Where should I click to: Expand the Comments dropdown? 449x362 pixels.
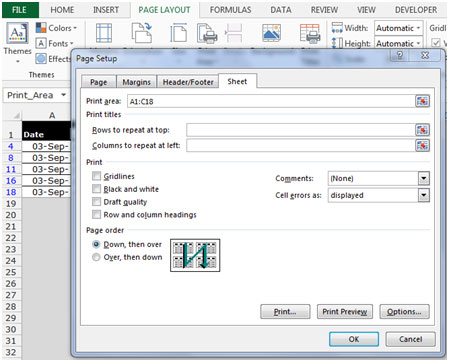(423, 178)
